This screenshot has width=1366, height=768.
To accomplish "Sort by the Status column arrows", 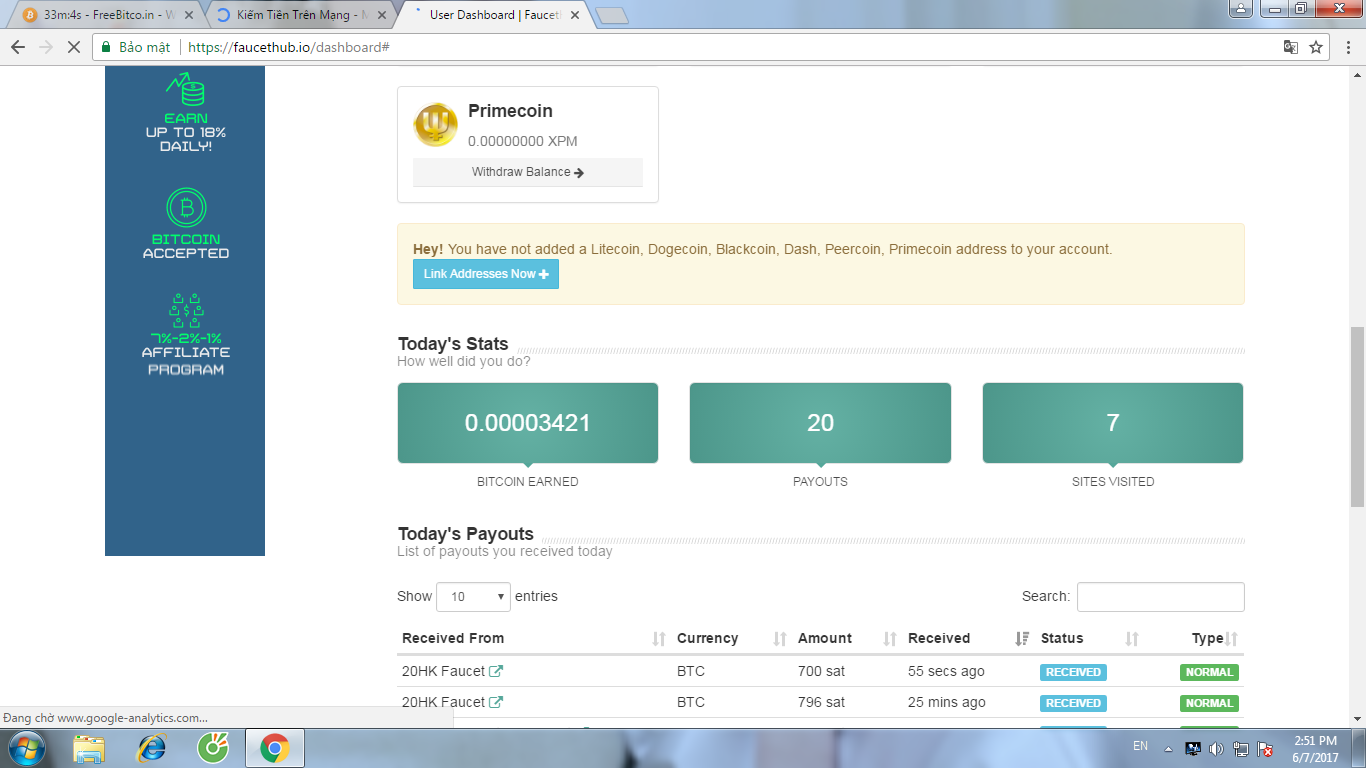I will click(1132, 639).
